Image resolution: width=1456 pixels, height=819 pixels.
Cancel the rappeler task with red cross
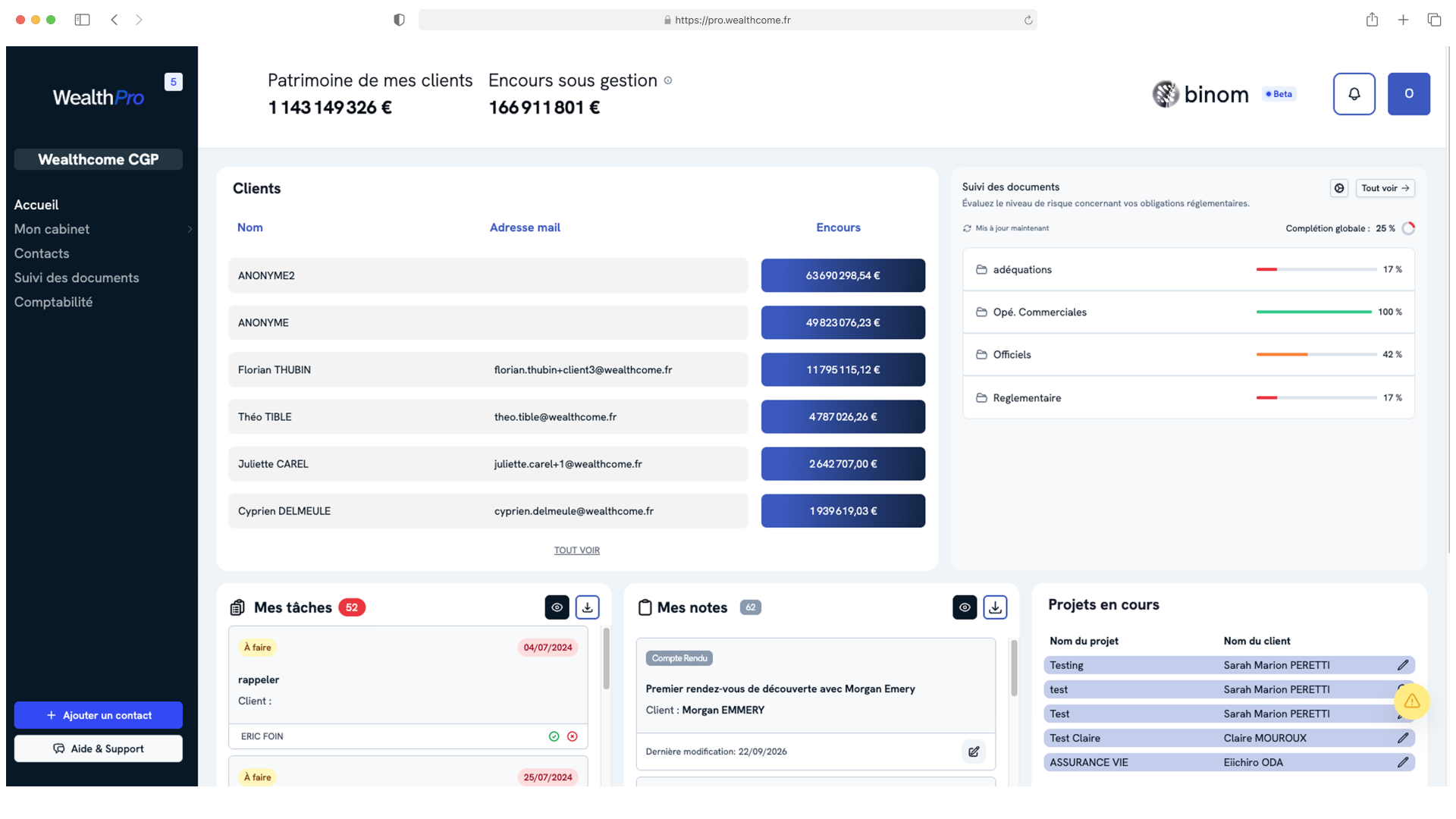(x=573, y=736)
